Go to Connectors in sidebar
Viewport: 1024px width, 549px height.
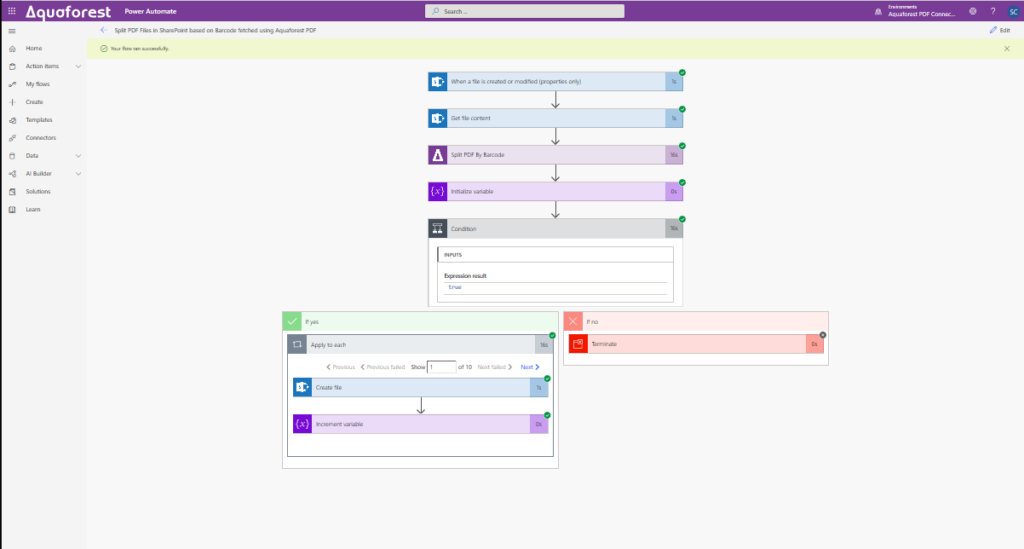coord(40,138)
